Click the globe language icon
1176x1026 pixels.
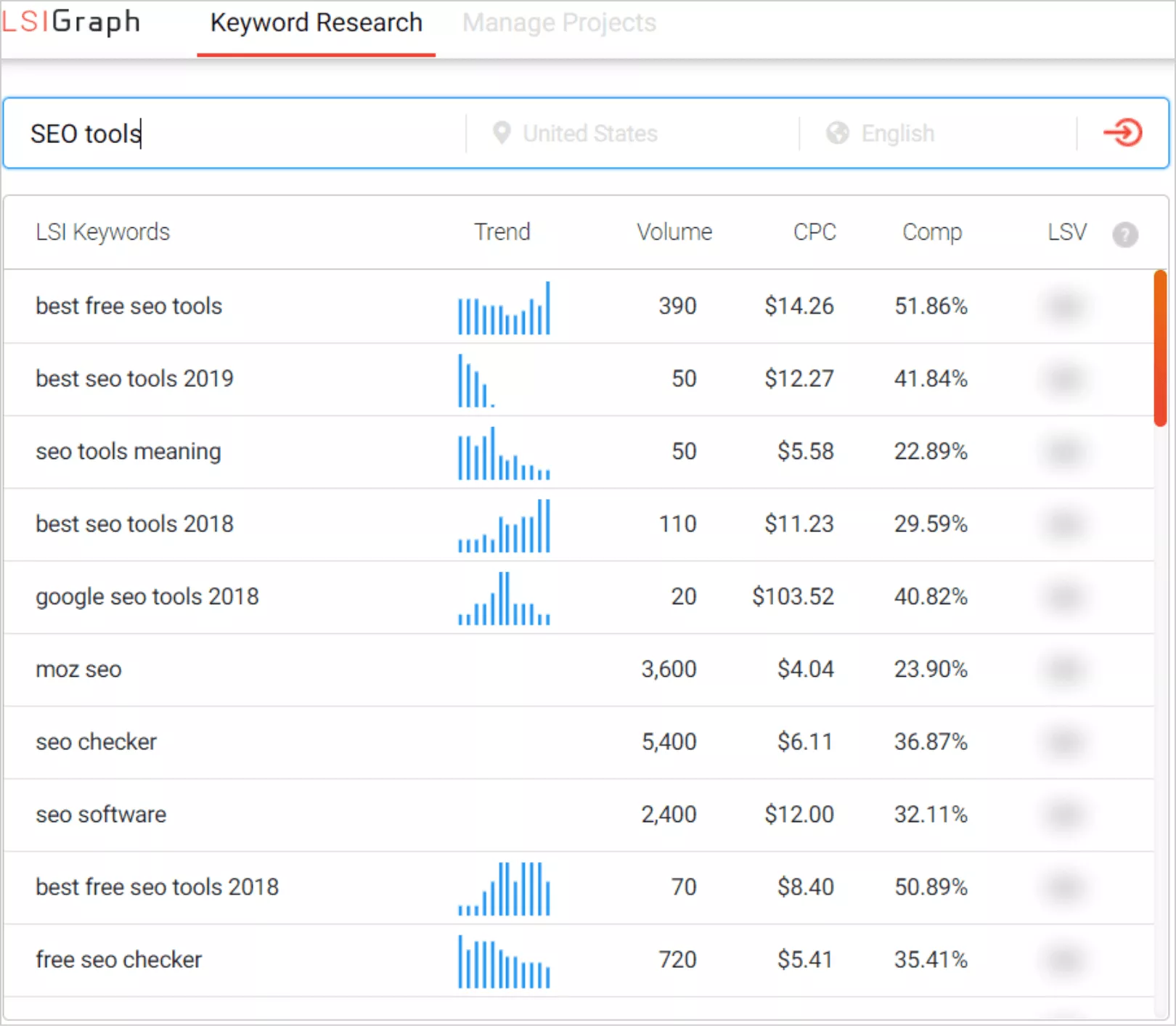pos(837,134)
